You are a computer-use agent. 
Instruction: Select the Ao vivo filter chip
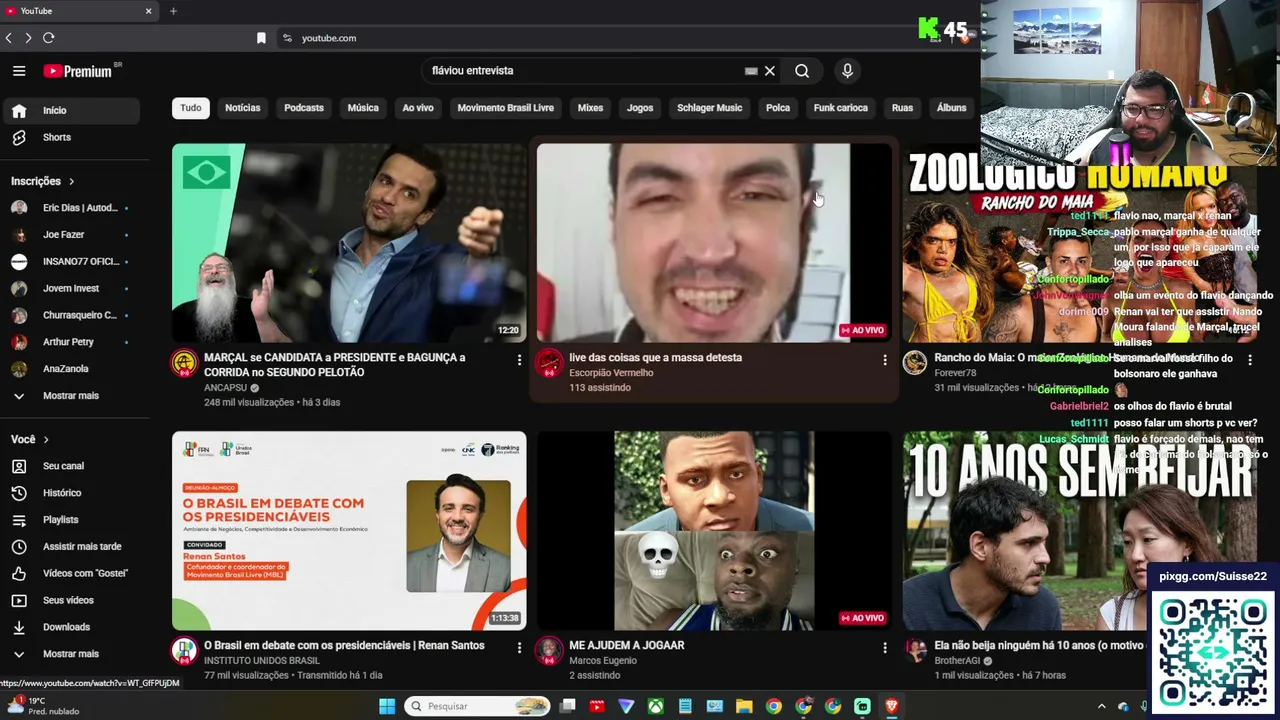(x=418, y=108)
